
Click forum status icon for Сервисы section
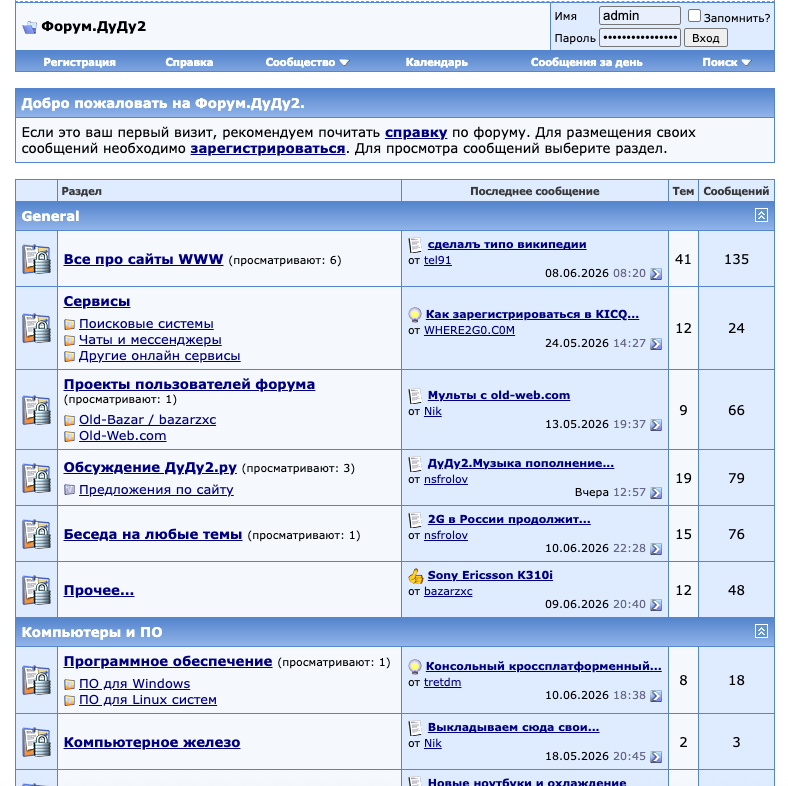point(37,328)
